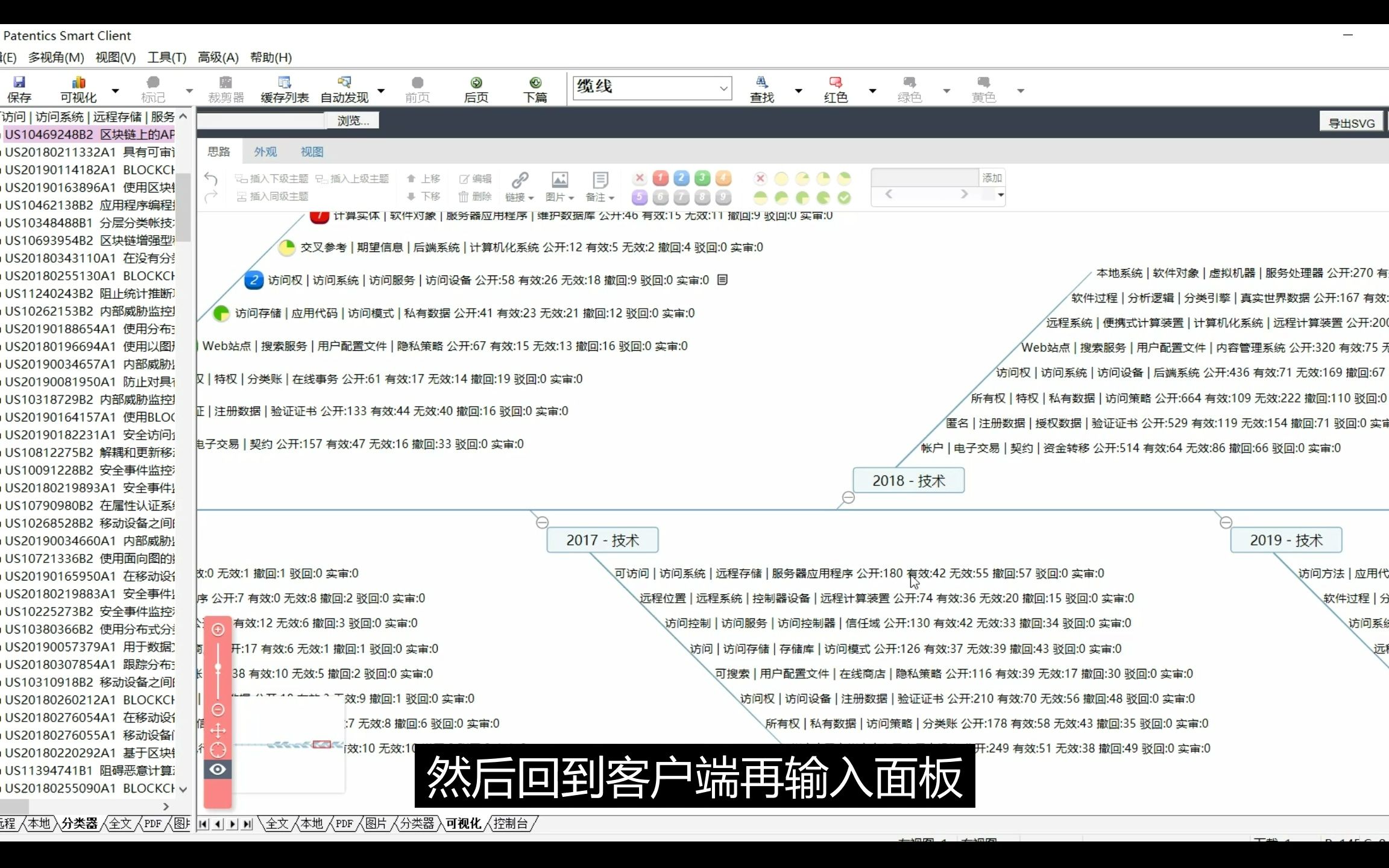Click the minimap red viewport rectangle
The image size is (1389, 868).
[x=322, y=744]
